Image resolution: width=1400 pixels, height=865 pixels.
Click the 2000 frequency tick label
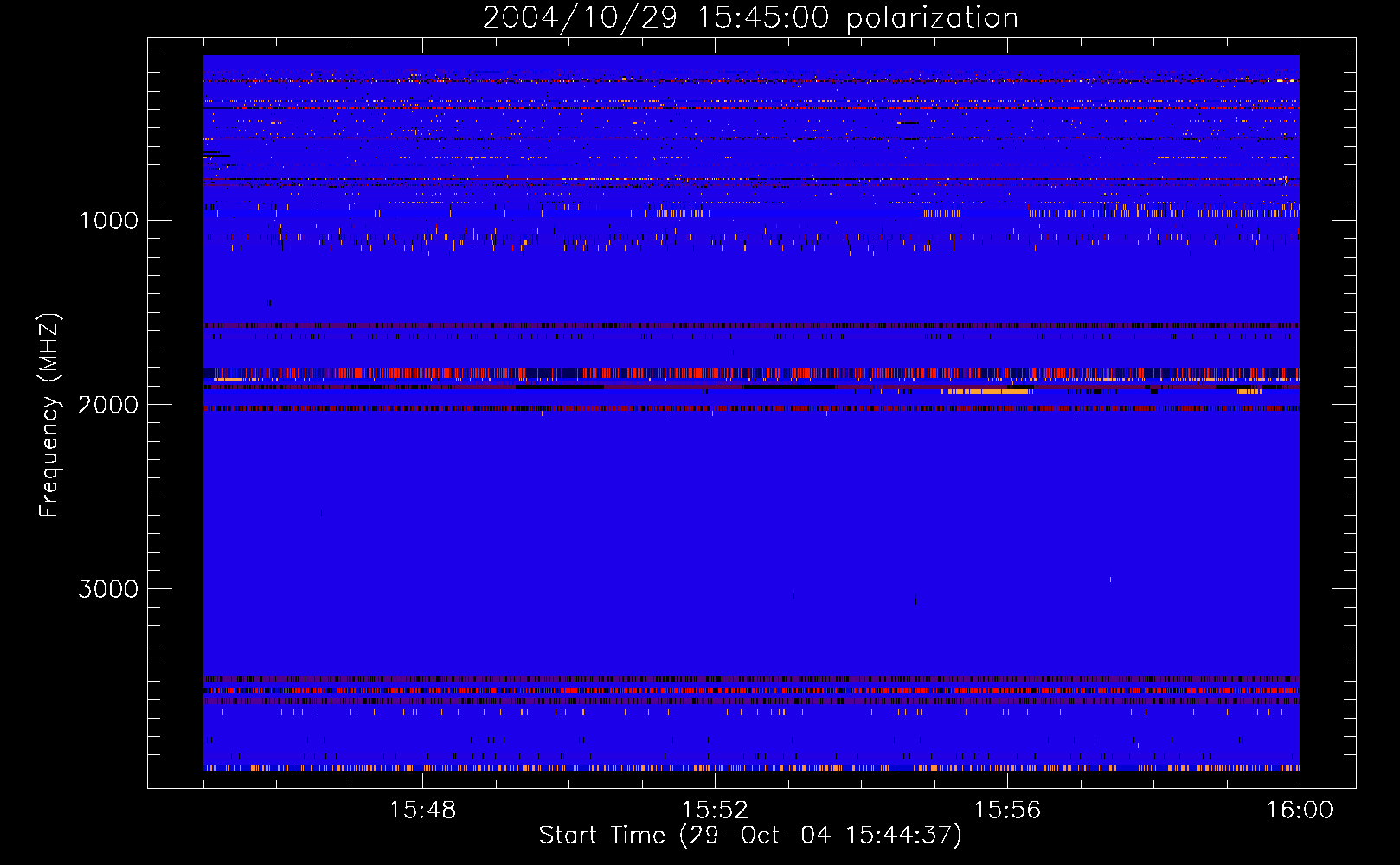108,405
